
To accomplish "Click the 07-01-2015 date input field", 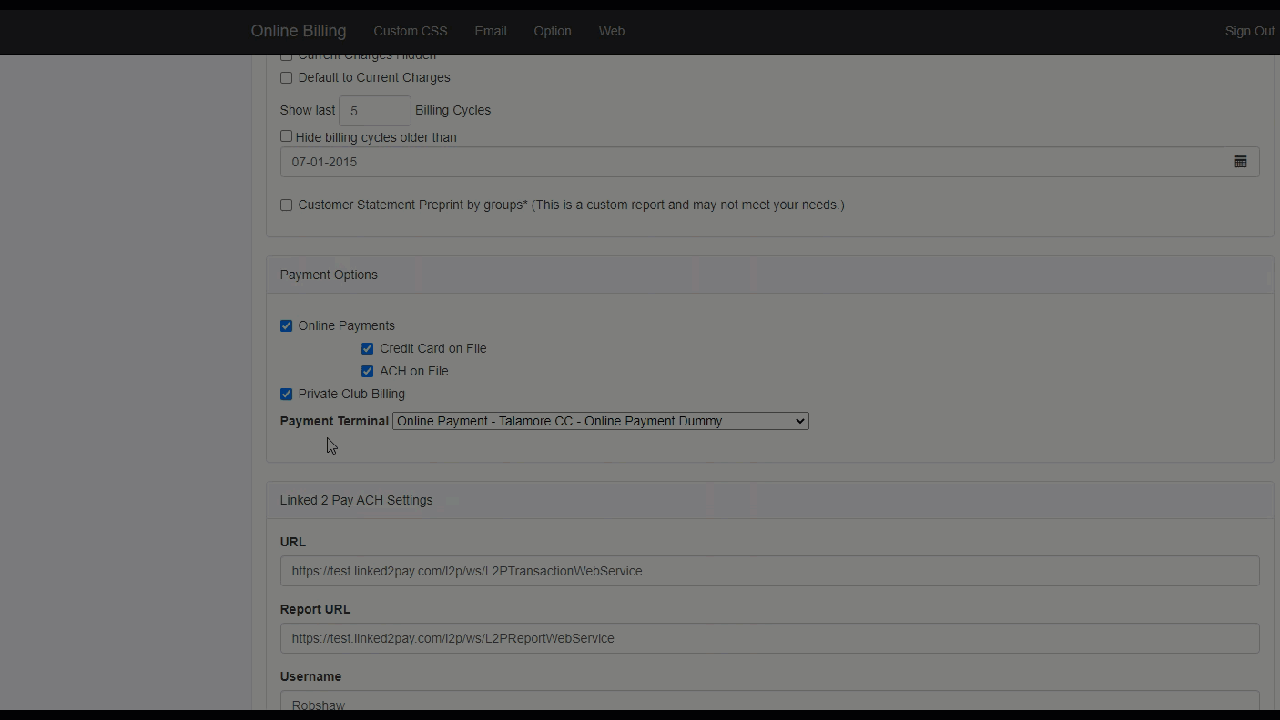I will pyautogui.click(x=750, y=162).
